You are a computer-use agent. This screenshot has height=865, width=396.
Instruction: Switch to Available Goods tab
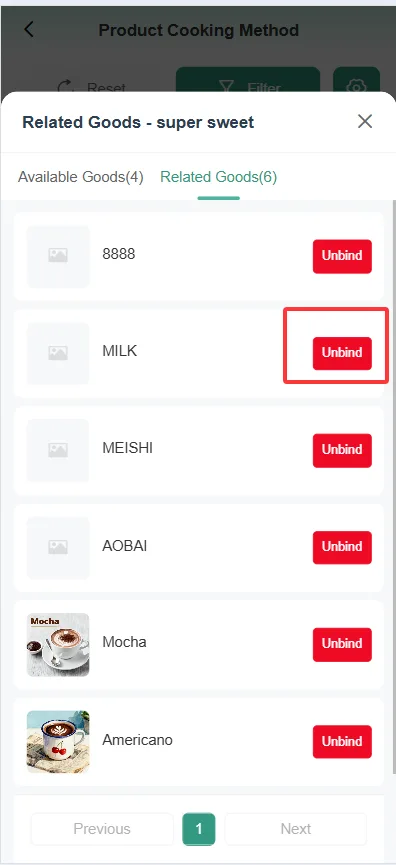coord(81,177)
